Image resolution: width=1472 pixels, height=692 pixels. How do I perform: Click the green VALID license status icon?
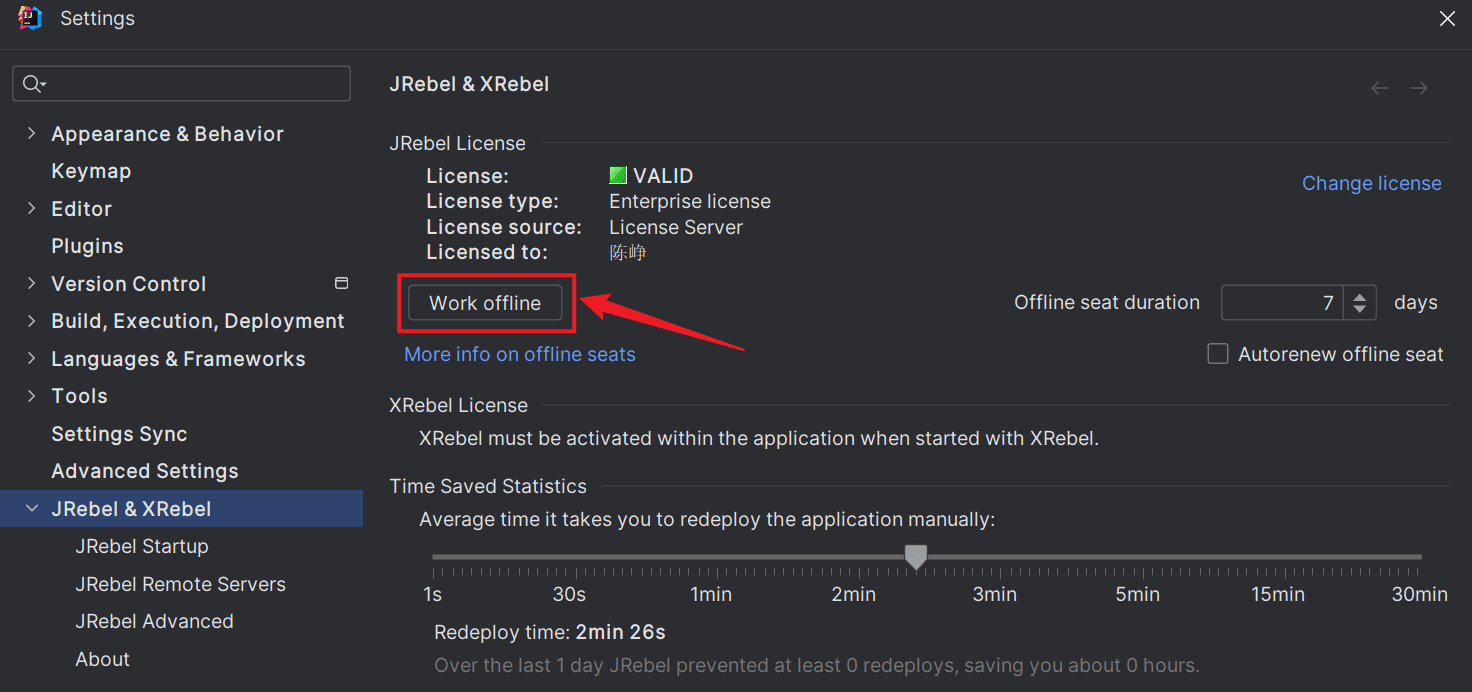(618, 176)
